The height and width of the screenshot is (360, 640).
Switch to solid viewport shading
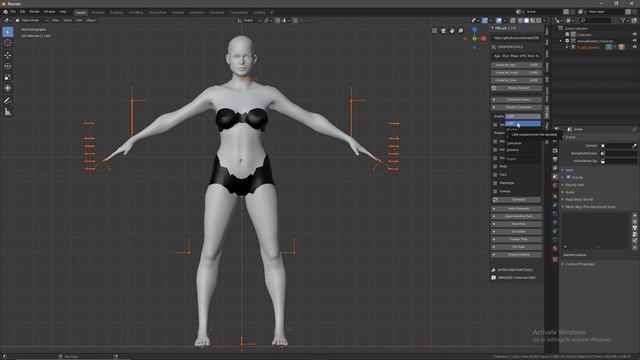click(527, 20)
